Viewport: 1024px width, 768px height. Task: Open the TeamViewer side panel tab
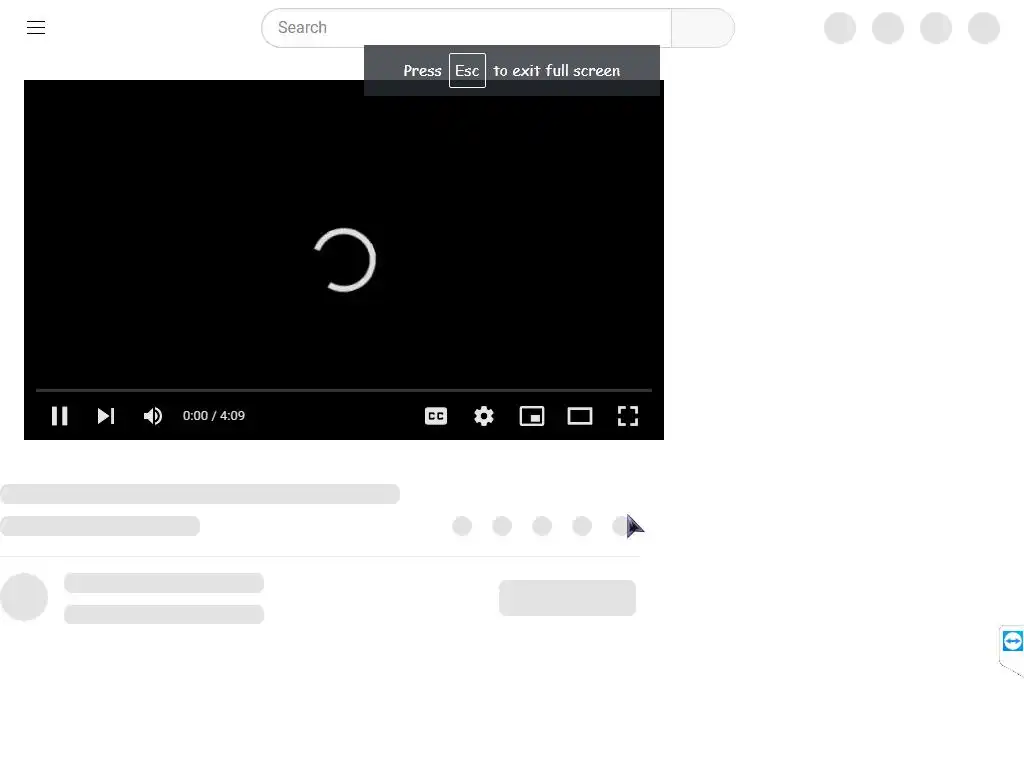pyautogui.click(x=1012, y=645)
